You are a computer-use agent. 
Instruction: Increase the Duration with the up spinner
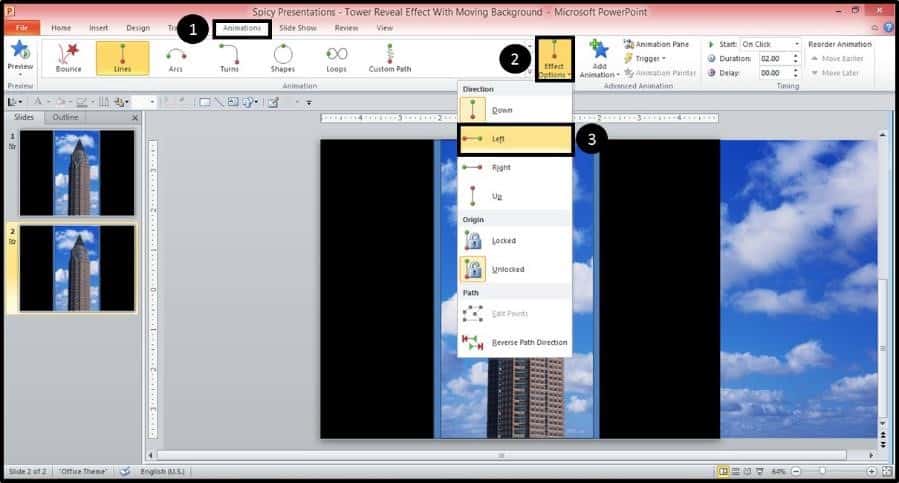[796, 56]
